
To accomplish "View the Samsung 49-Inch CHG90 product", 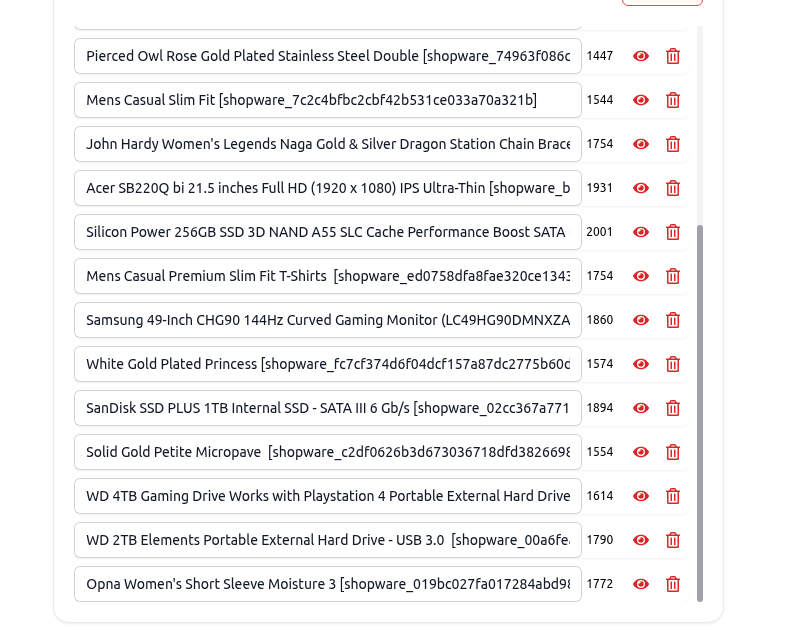I will [641, 320].
